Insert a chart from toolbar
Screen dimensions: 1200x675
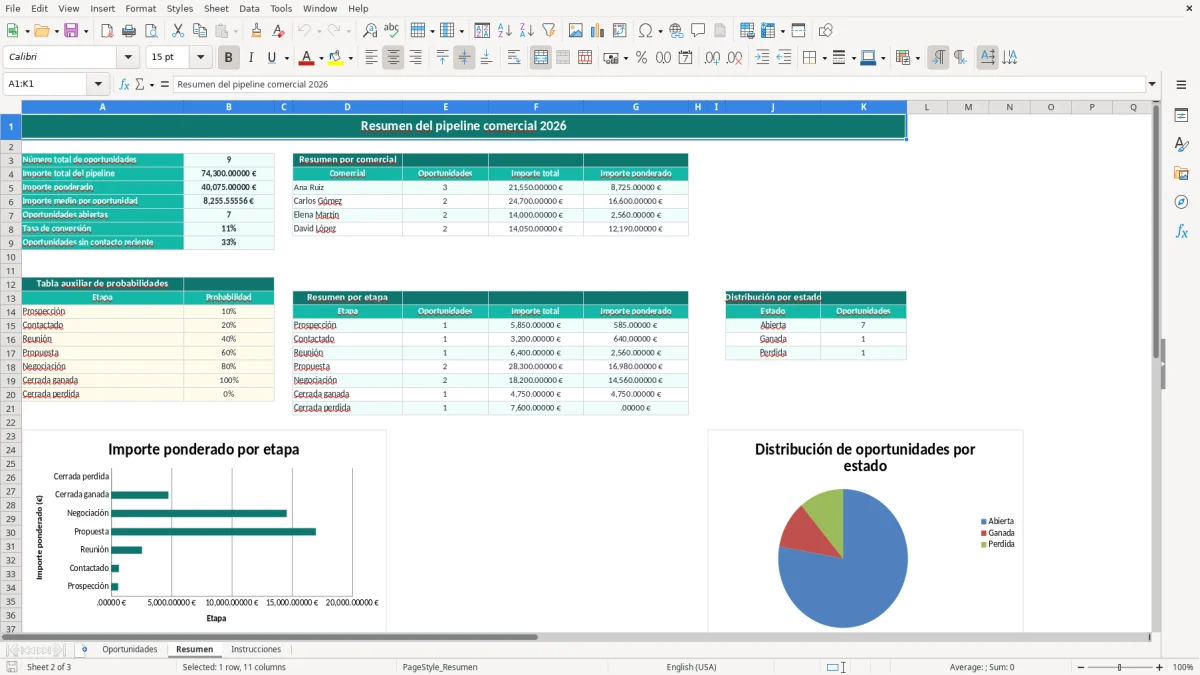[598, 31]
